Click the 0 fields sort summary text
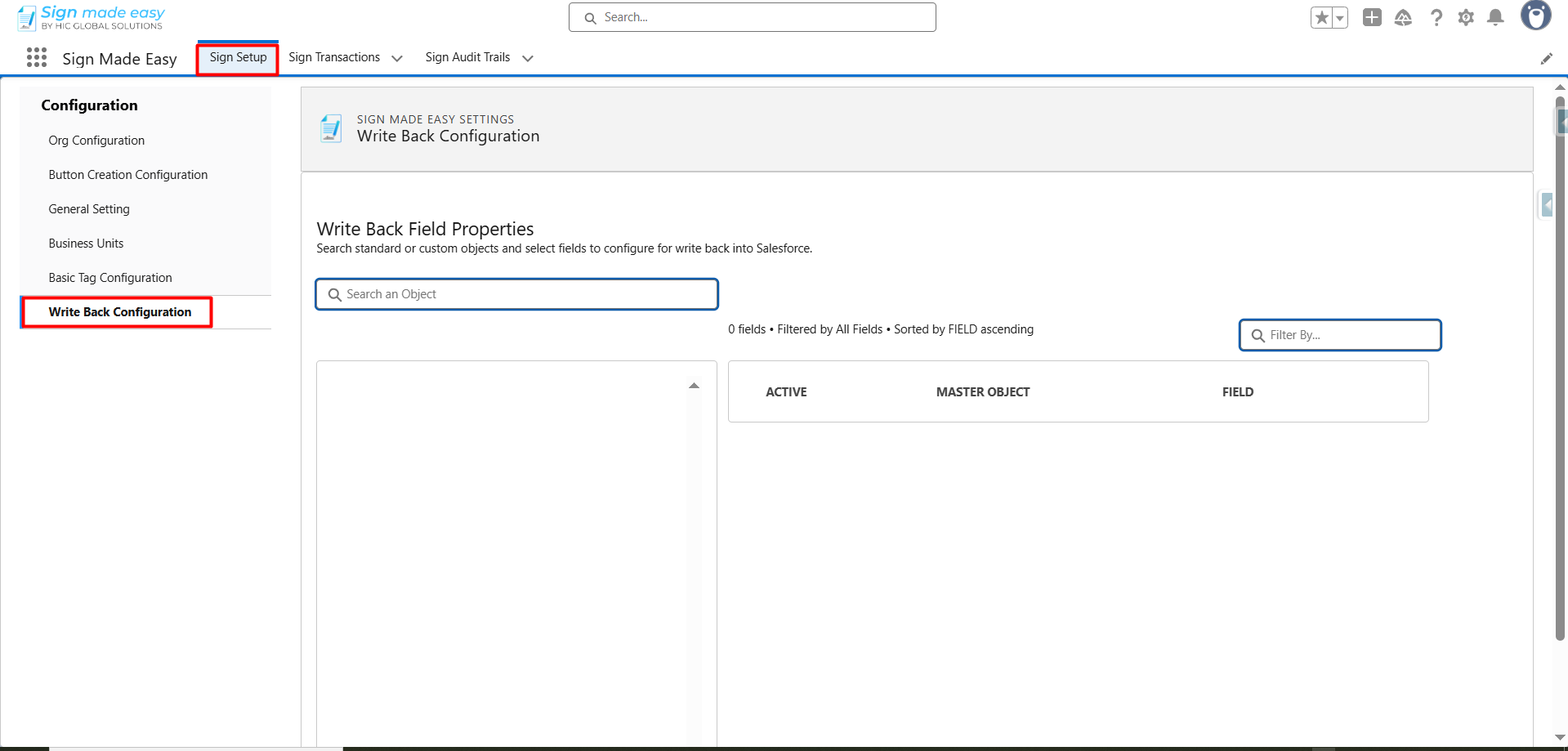Screen dimensions: 1568x751 (881, 329)
